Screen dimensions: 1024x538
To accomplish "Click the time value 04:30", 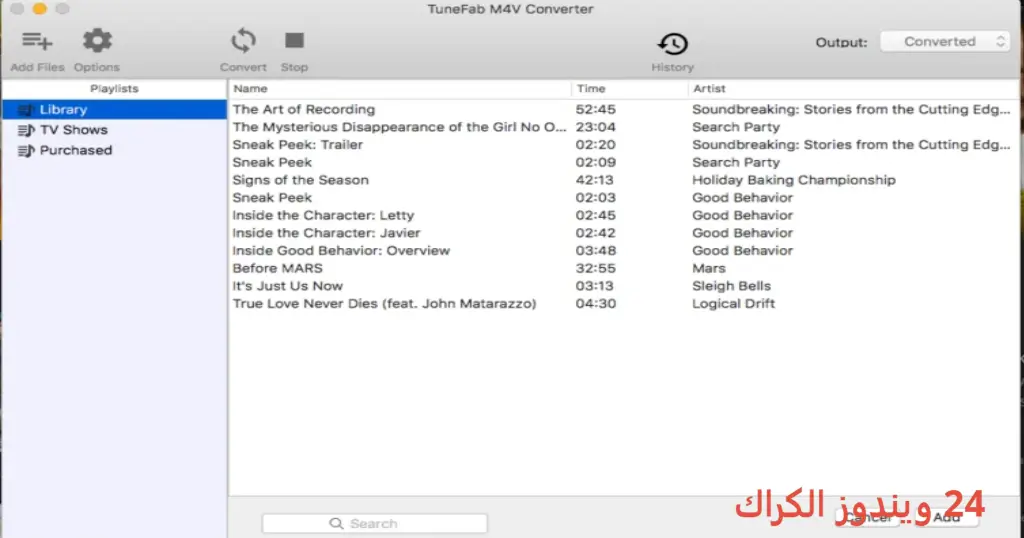I will click(x=596, y=304).
